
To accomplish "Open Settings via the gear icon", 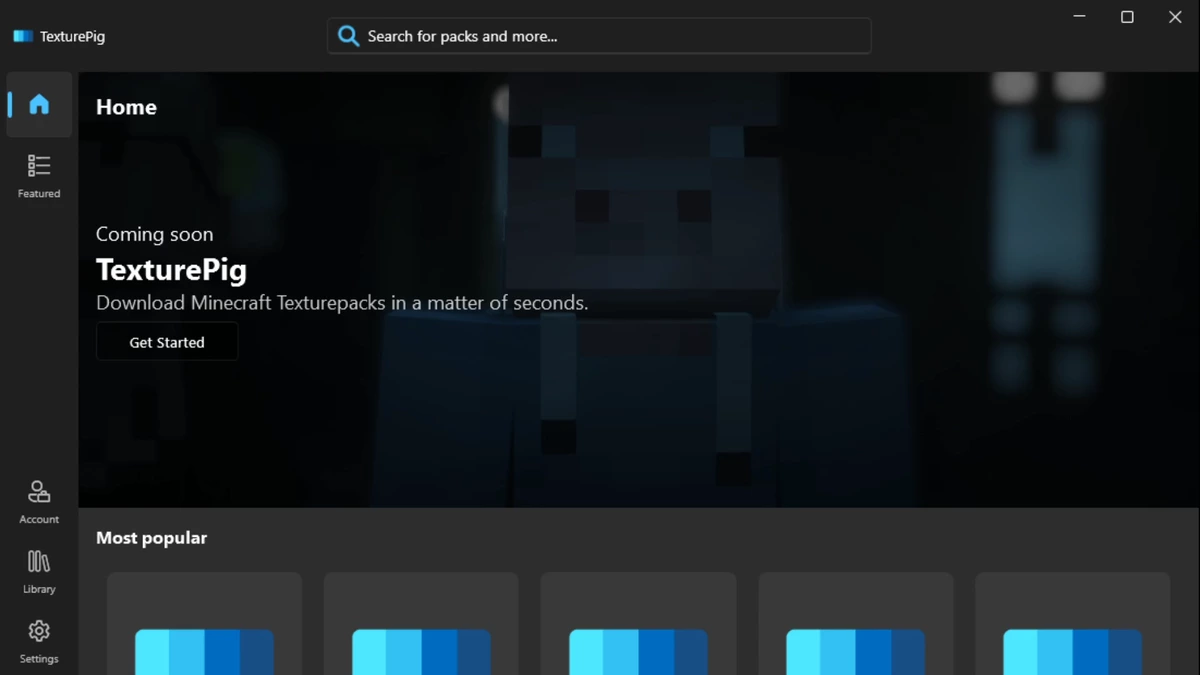I will (38, 640).
